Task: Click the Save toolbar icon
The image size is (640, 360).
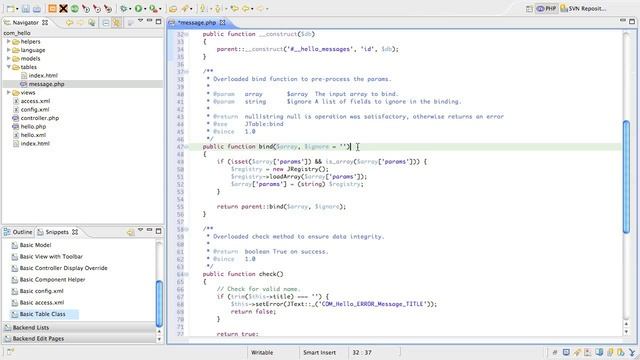Action: [26, 9]
